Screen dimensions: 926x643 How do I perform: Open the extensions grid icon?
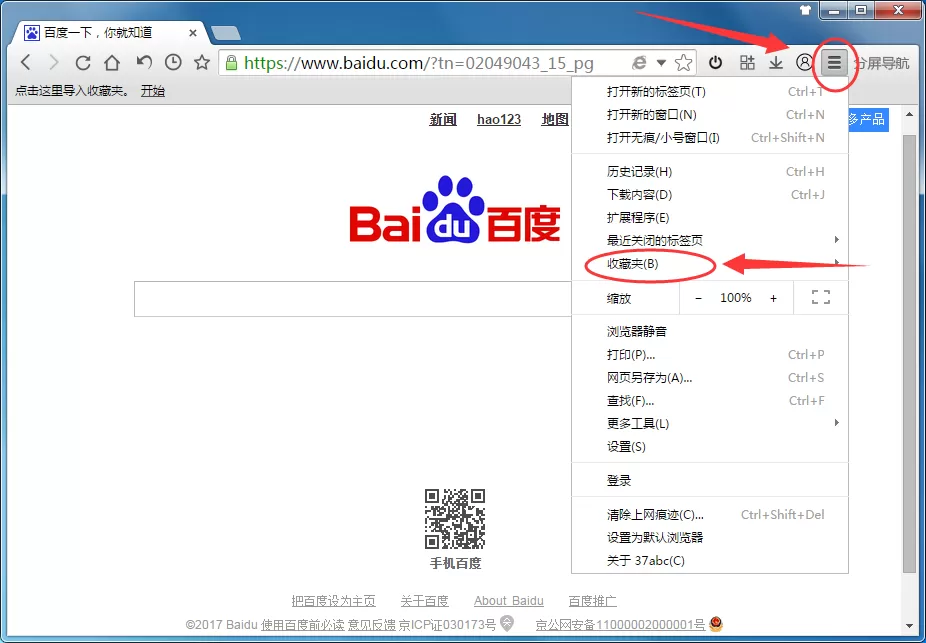747,62
